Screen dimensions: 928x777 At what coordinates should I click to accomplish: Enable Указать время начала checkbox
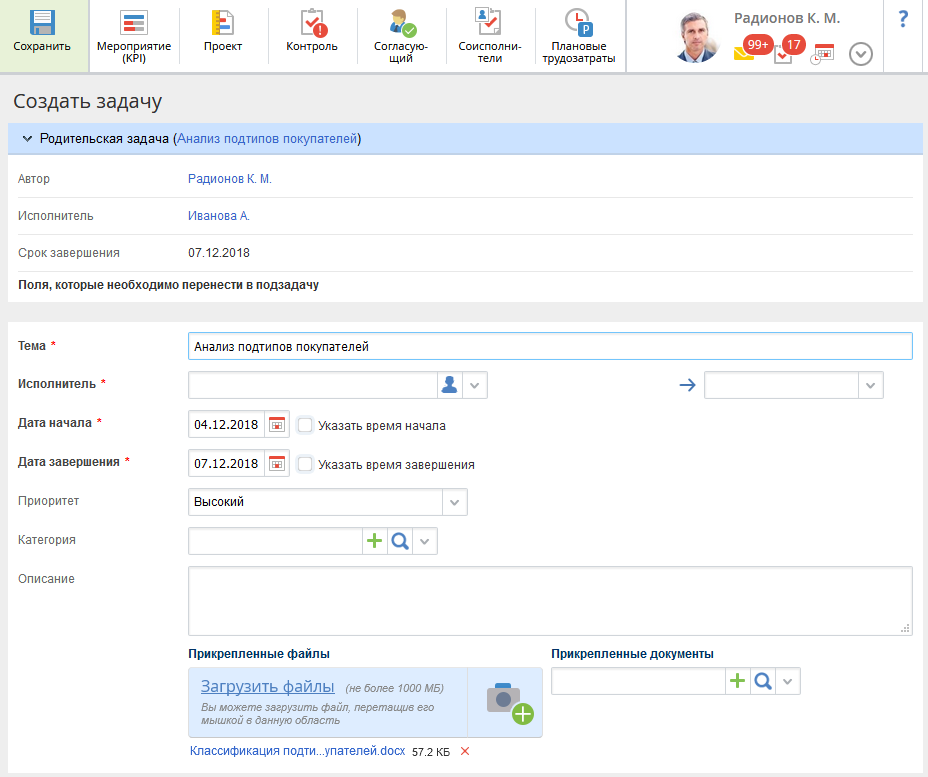tap(305, 424)
